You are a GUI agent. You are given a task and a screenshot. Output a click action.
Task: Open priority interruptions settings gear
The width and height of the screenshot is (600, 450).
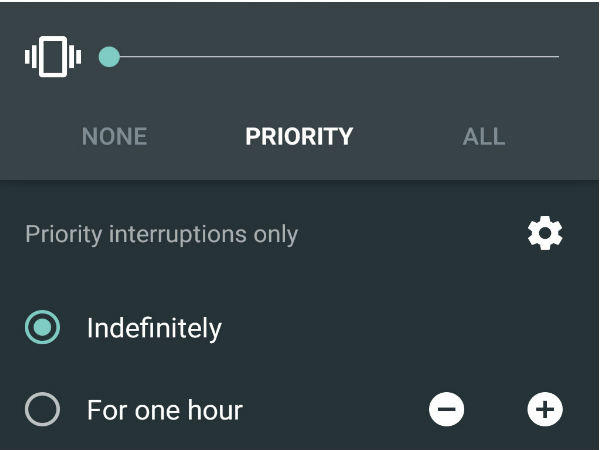(545, 234)
